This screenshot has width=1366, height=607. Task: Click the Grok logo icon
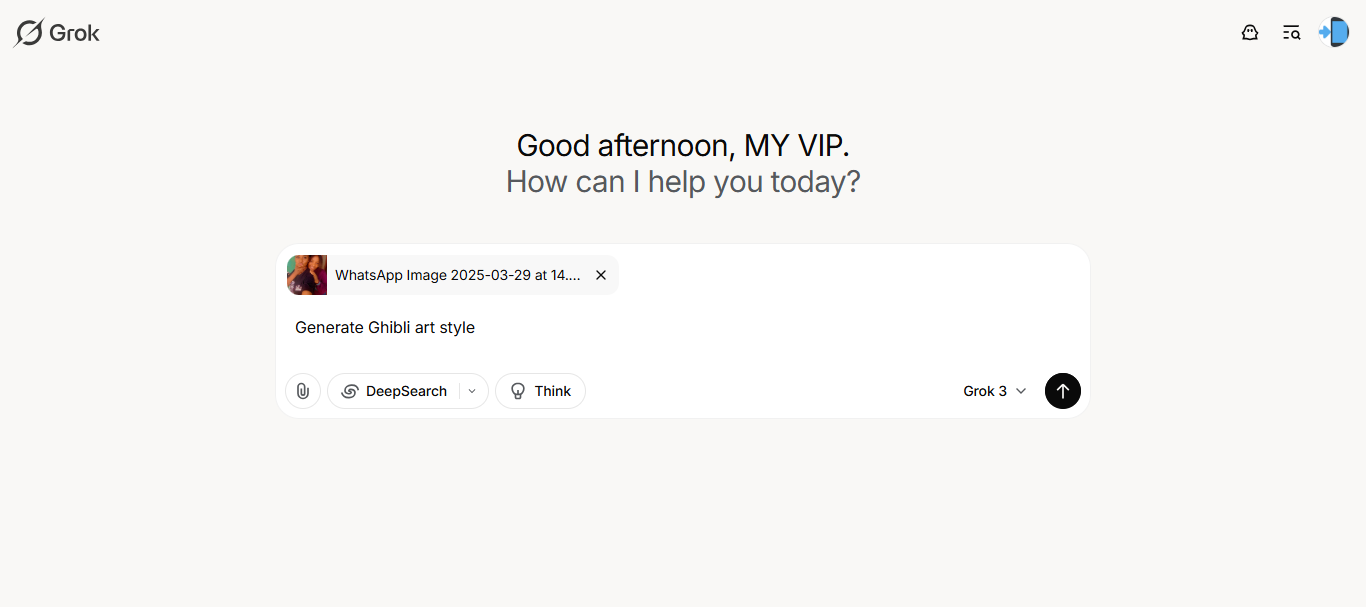pos(29,33)
